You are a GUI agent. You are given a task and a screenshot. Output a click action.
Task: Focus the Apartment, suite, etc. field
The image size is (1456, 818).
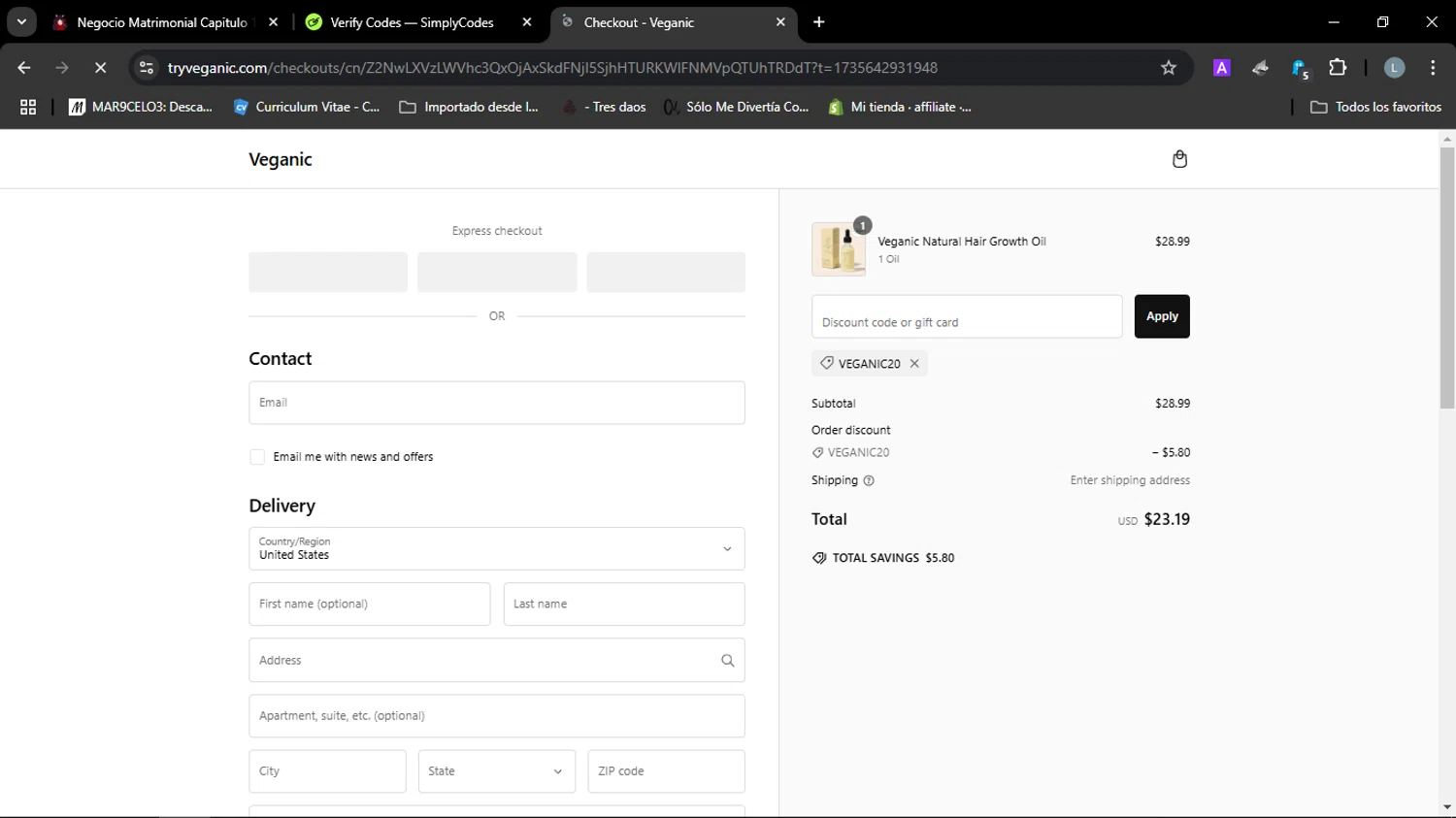click(x=497, y=716)
